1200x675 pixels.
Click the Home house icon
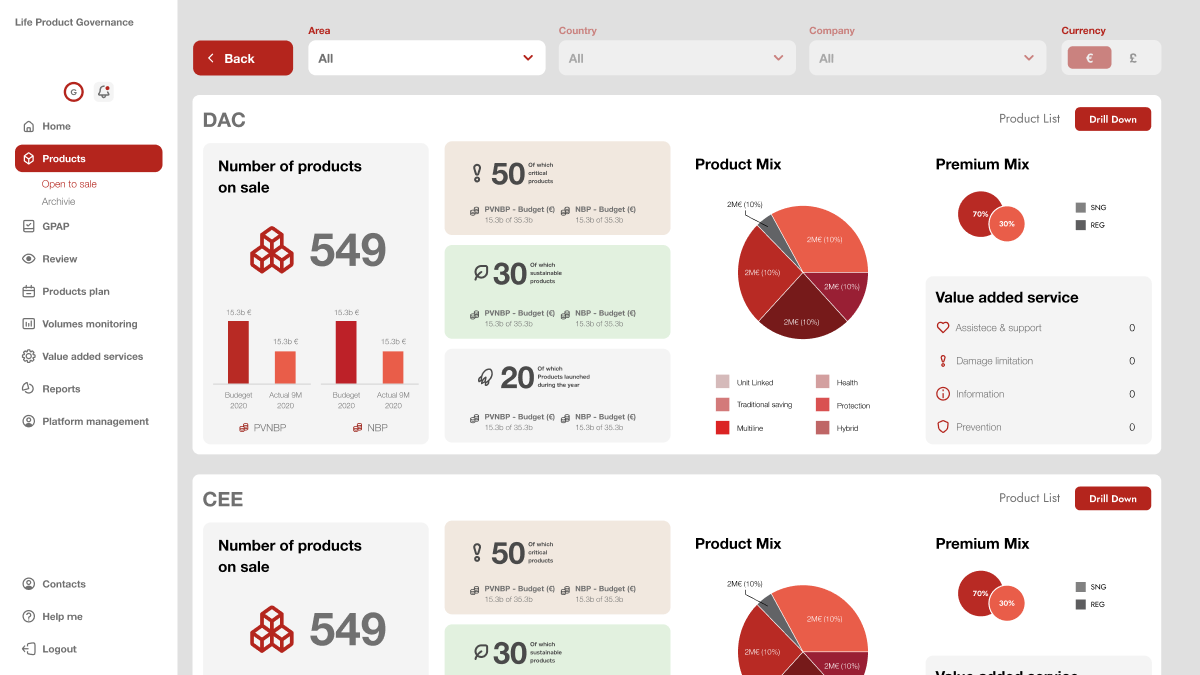pyautogui.click(x=28, y=126)
